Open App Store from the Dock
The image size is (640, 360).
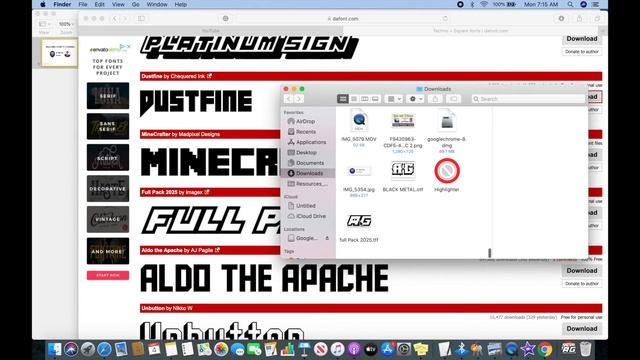pos(387,349)
